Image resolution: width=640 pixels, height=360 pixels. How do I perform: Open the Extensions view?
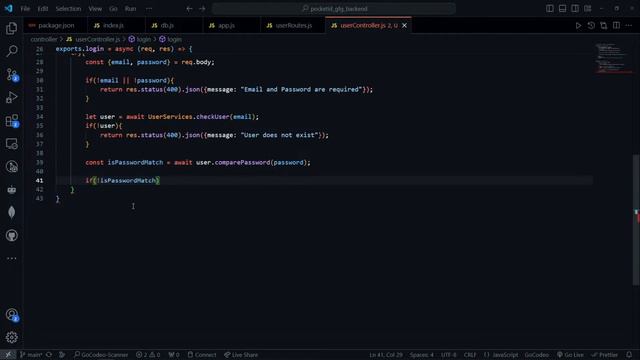pos(11,121)
